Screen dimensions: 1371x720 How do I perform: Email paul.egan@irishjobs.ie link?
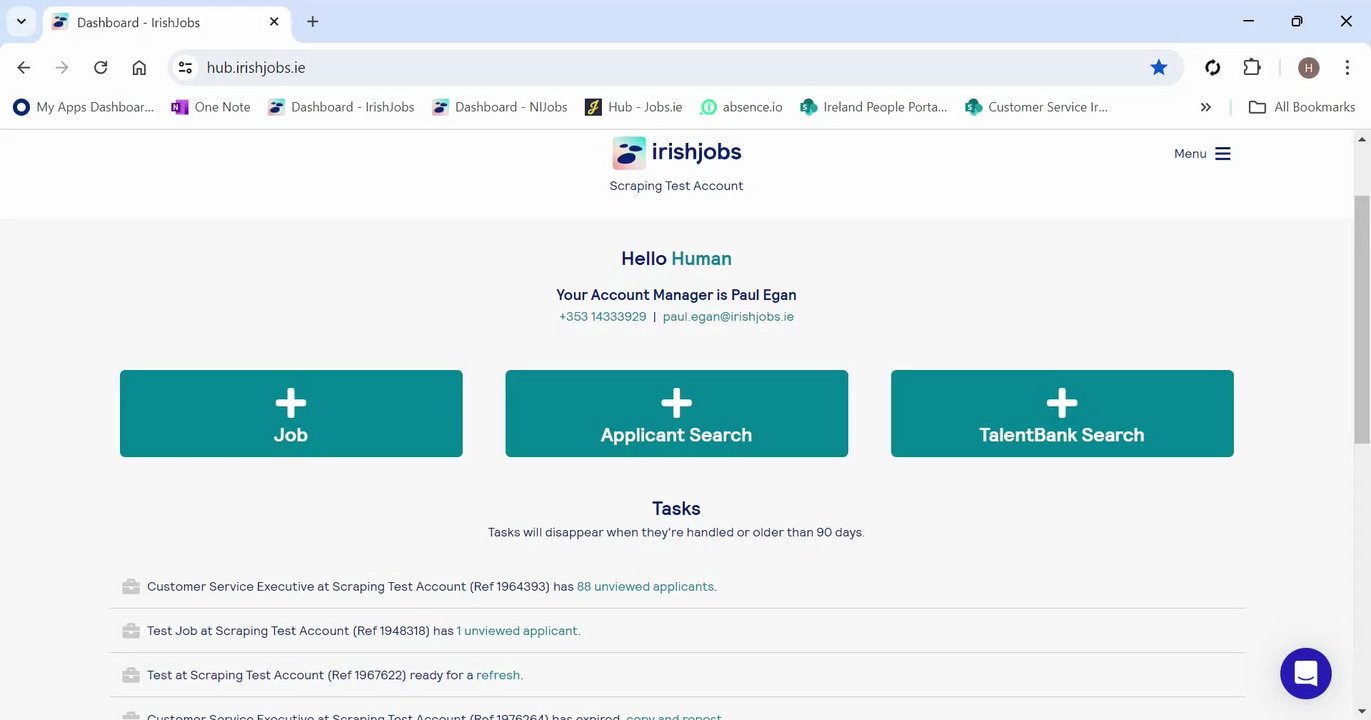[x=728, y=317]
